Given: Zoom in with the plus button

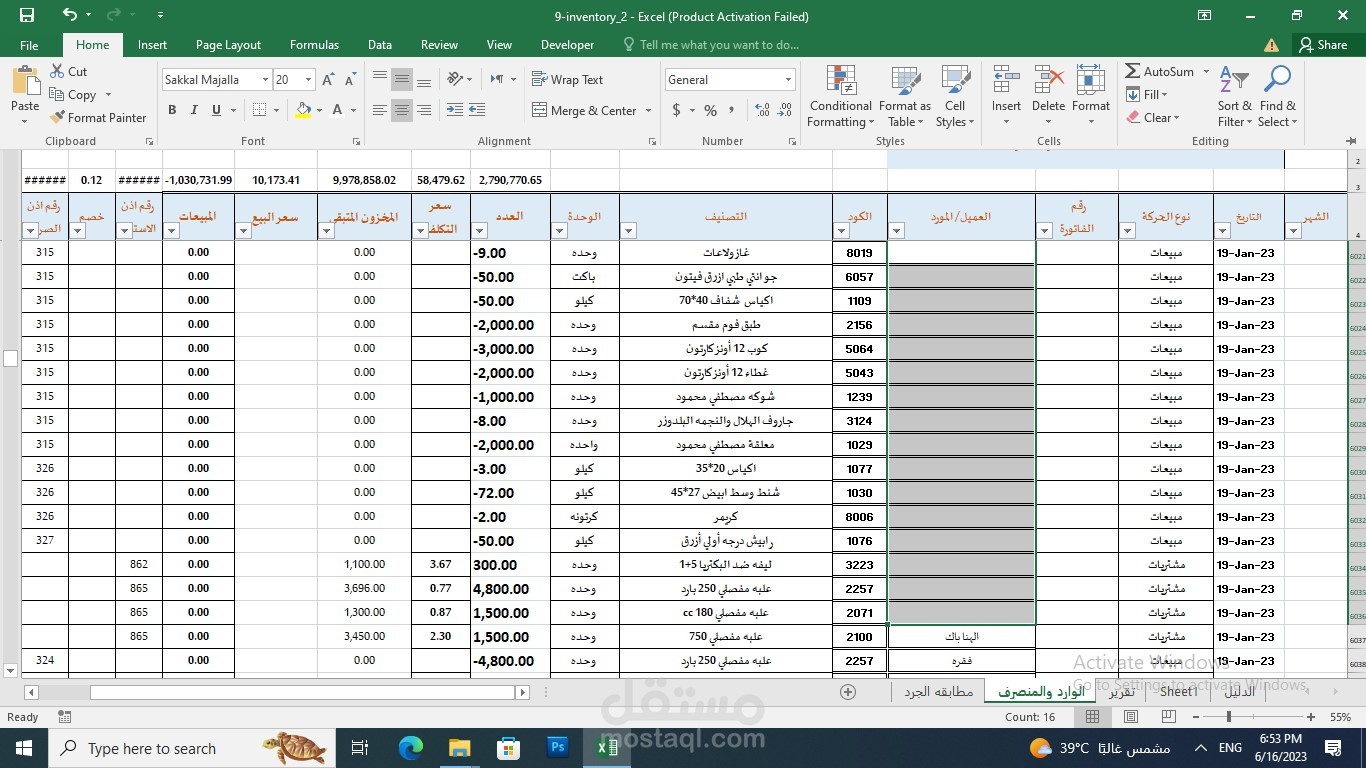Looking at the screenshot, I should (x=1311, y=717).
